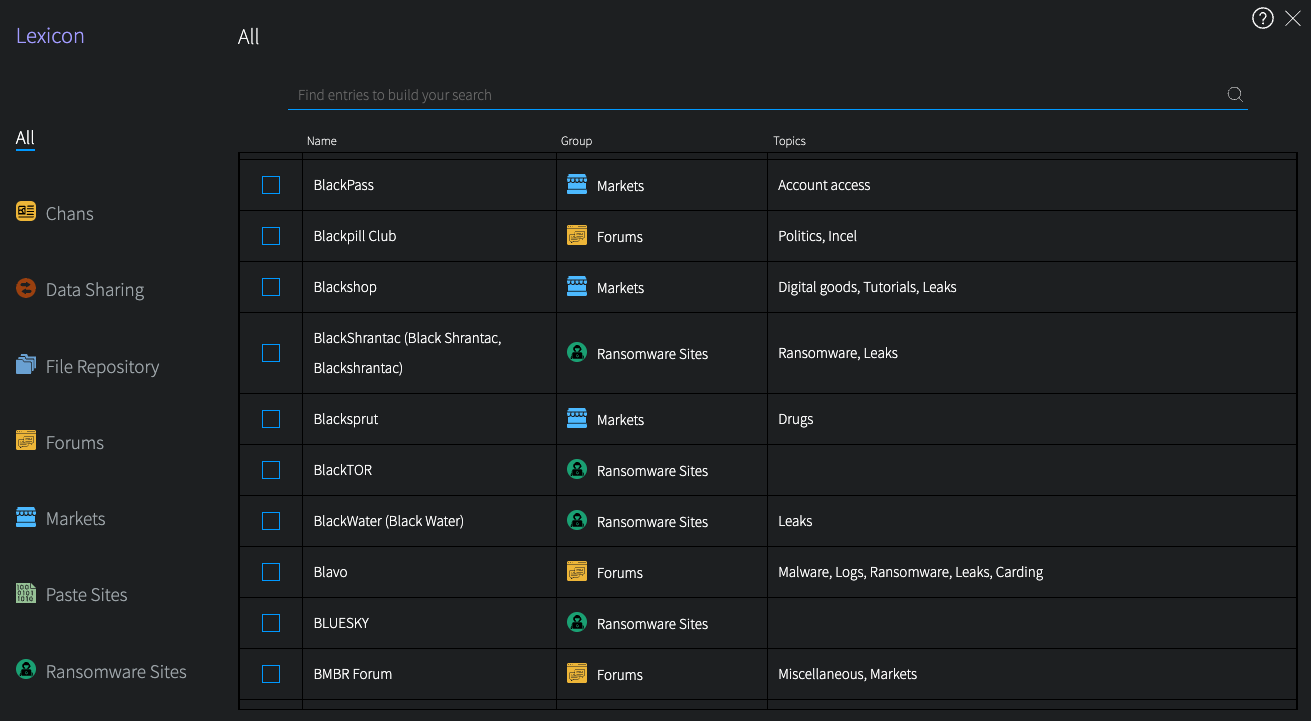Check the Blavo checkbox
Image resolution: width=1311 pixels, height=721 pixels.
click(271, 572)
